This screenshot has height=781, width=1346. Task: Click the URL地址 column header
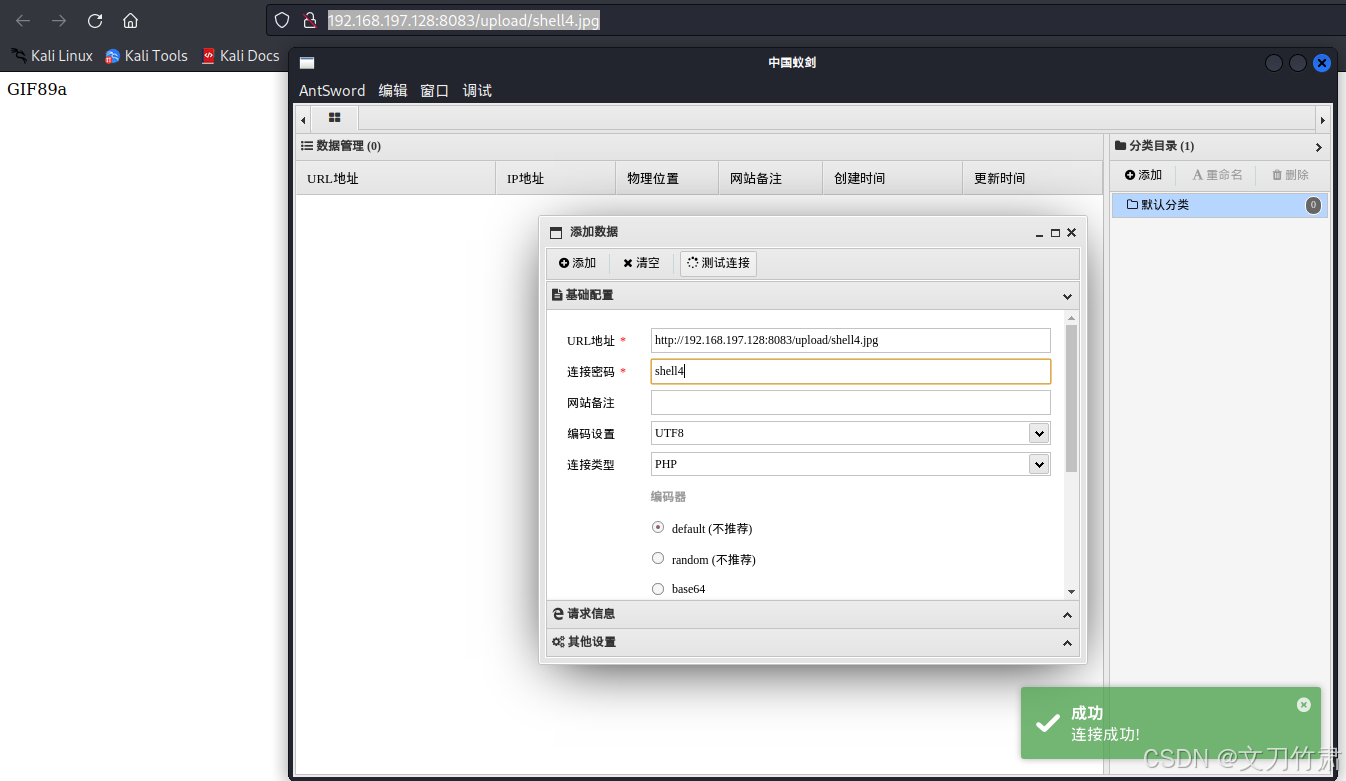tap(395, 178)
